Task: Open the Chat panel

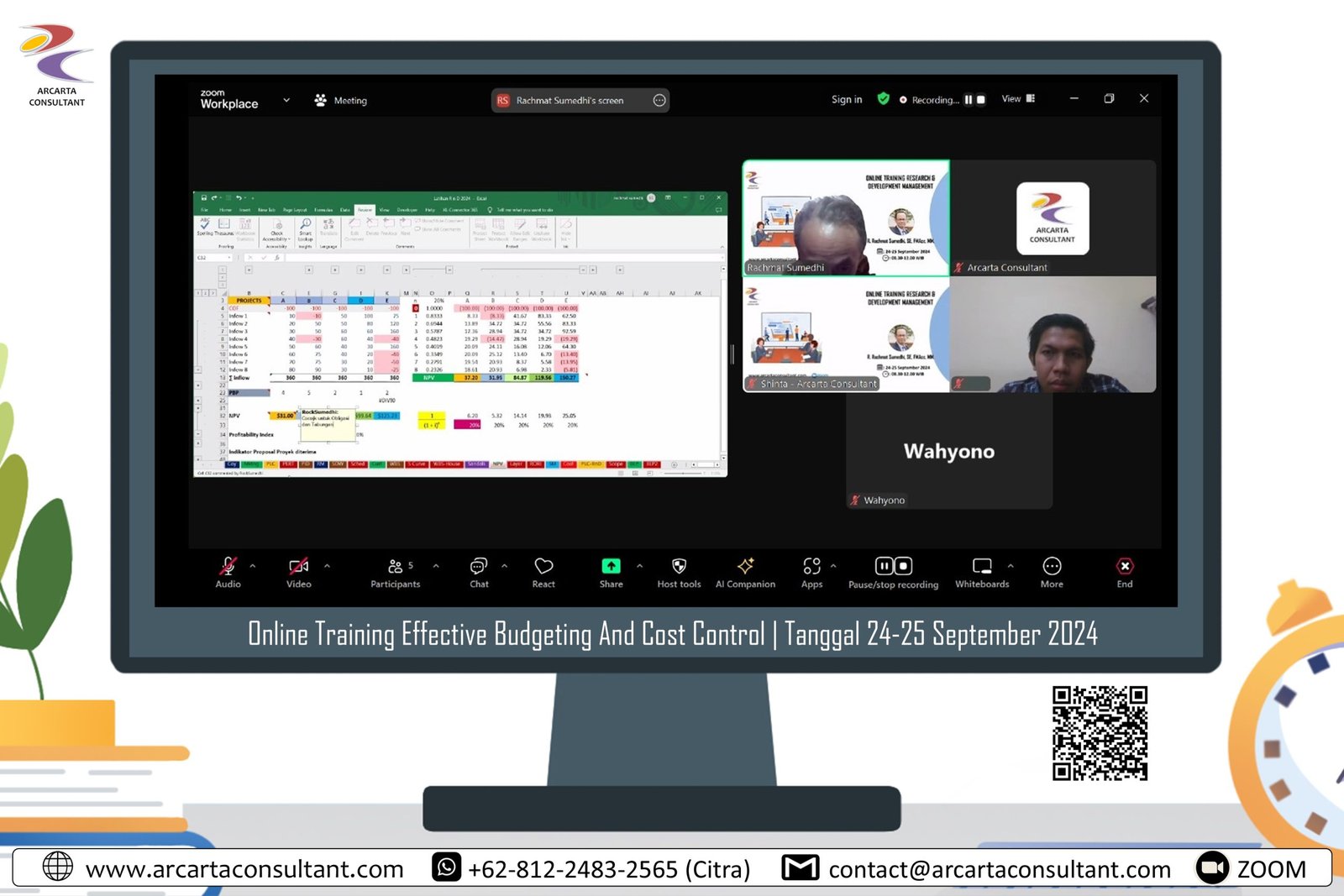Action: [479, 571]
